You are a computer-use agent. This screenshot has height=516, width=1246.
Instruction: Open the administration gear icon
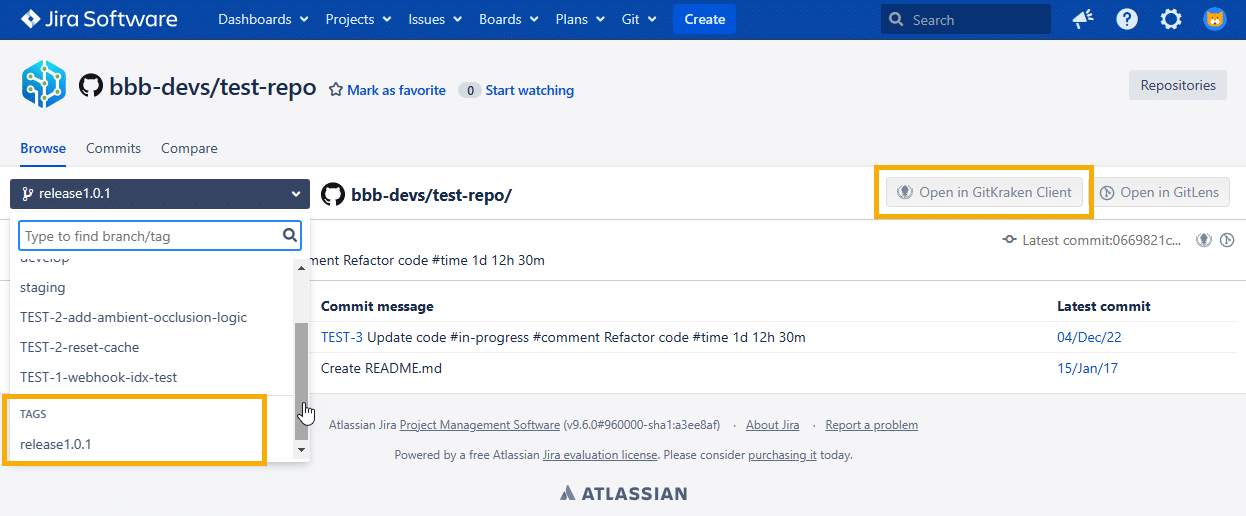[x=1171, y=19]
